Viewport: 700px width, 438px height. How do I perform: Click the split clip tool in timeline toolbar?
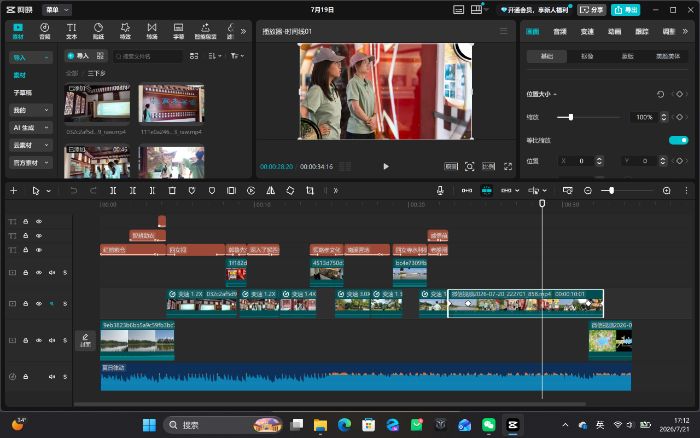point(113,191)
